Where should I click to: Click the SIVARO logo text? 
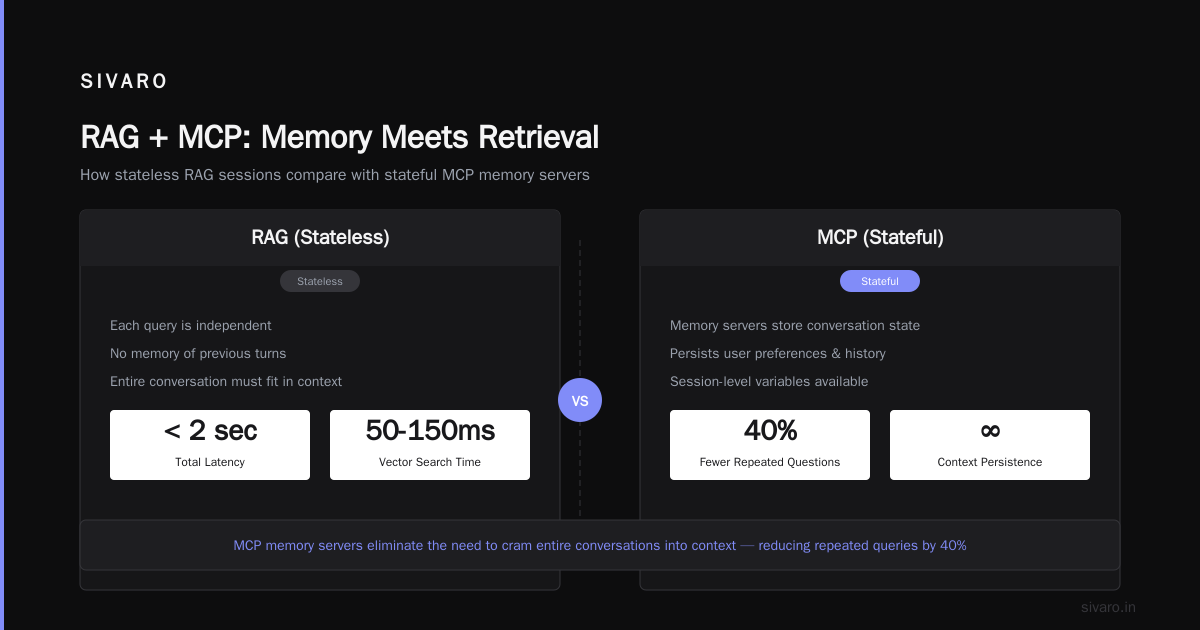[x=124, y=82]
